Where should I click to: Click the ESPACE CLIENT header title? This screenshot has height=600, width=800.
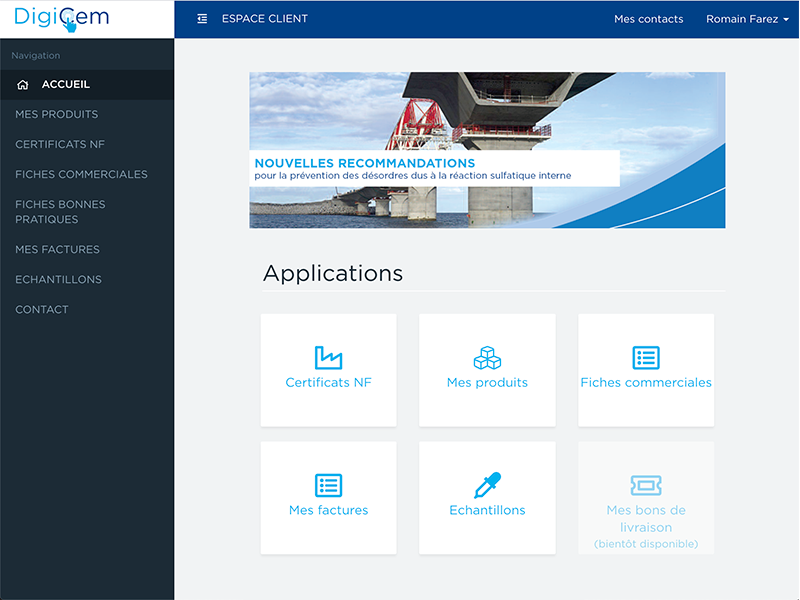[265, 19]
